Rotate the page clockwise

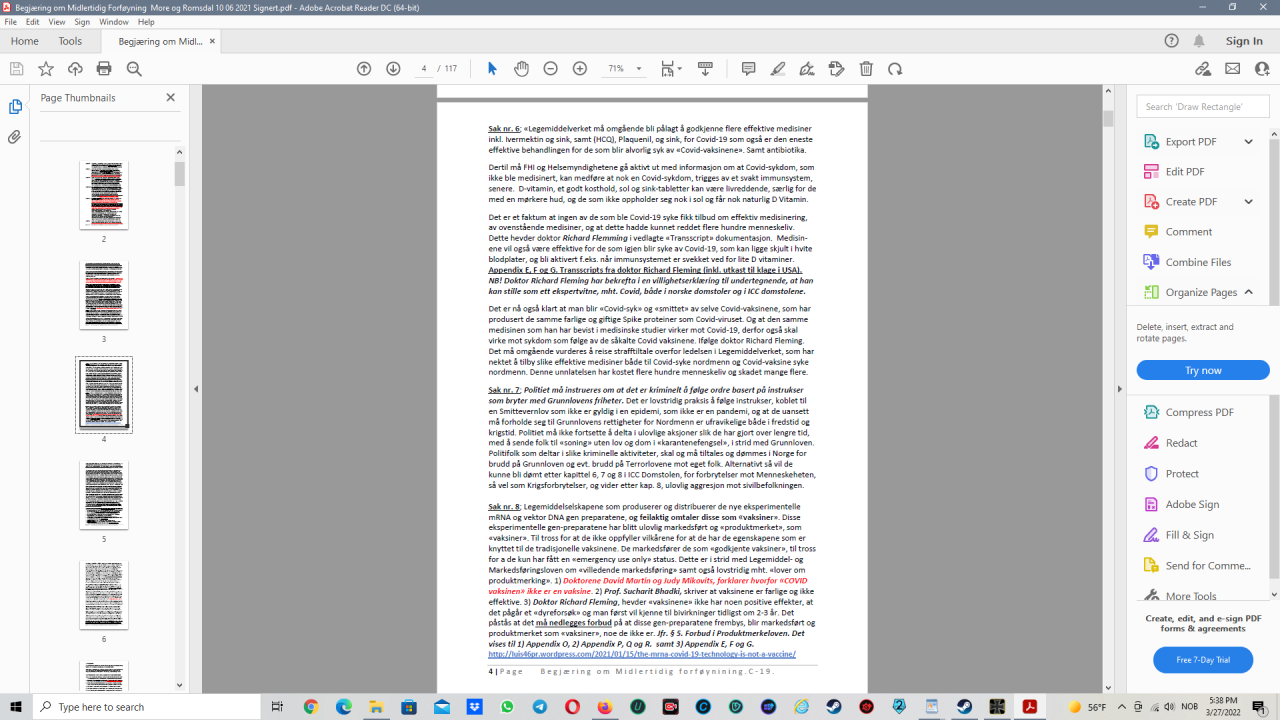coord(895,69)
